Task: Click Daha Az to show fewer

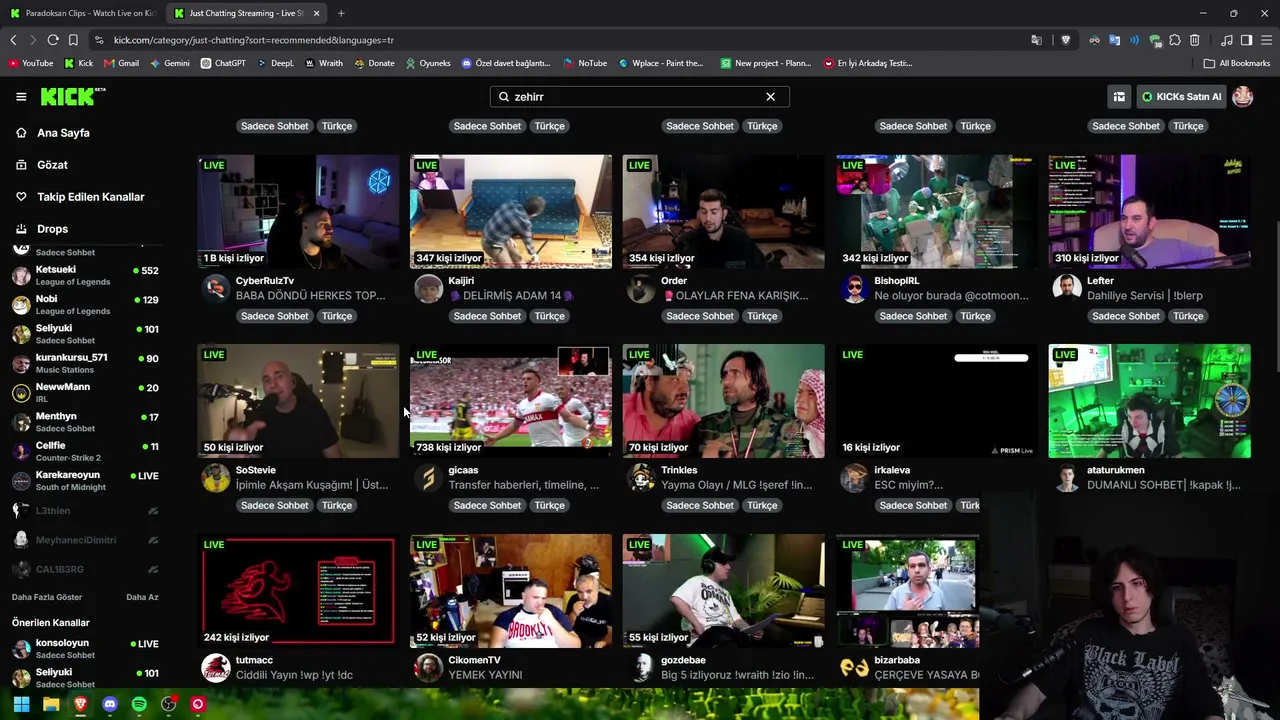Action: coord(142,597)
